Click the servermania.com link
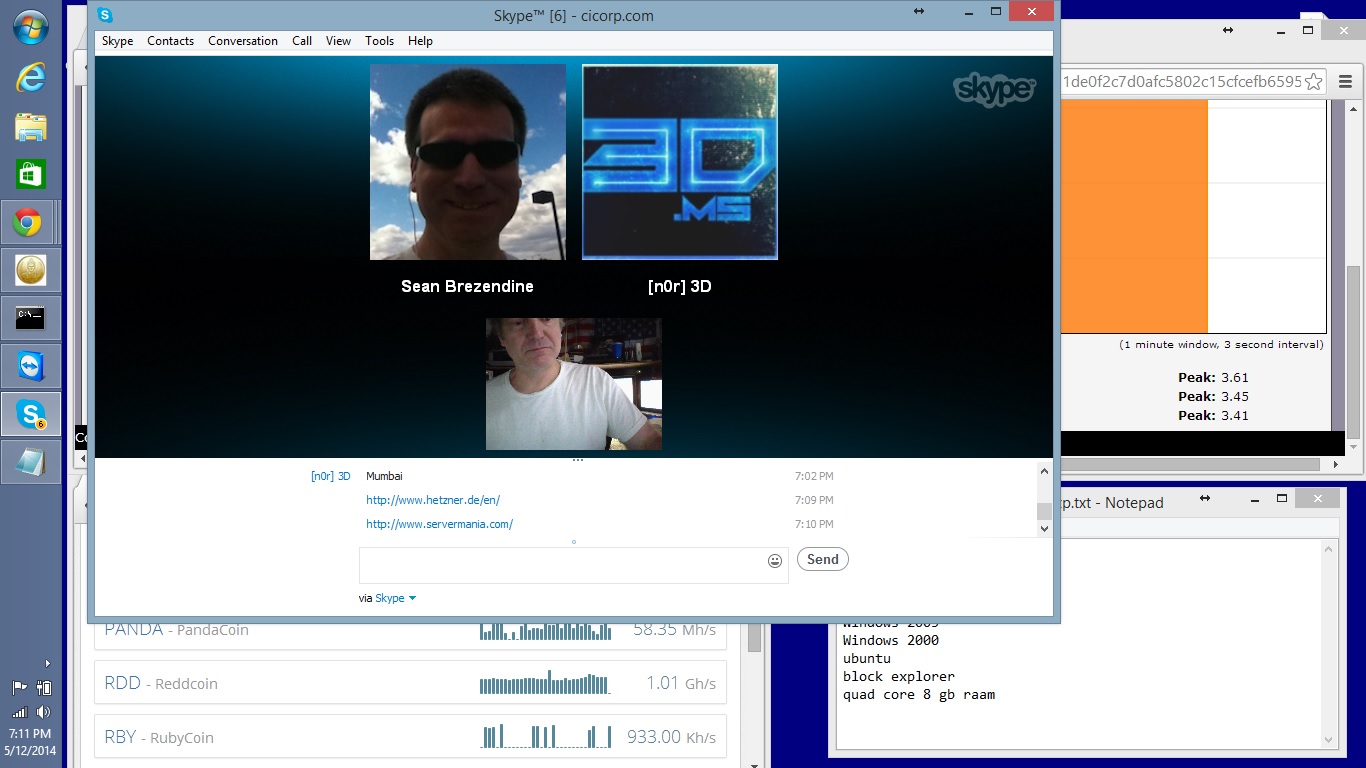 click(x=439, y=524)
